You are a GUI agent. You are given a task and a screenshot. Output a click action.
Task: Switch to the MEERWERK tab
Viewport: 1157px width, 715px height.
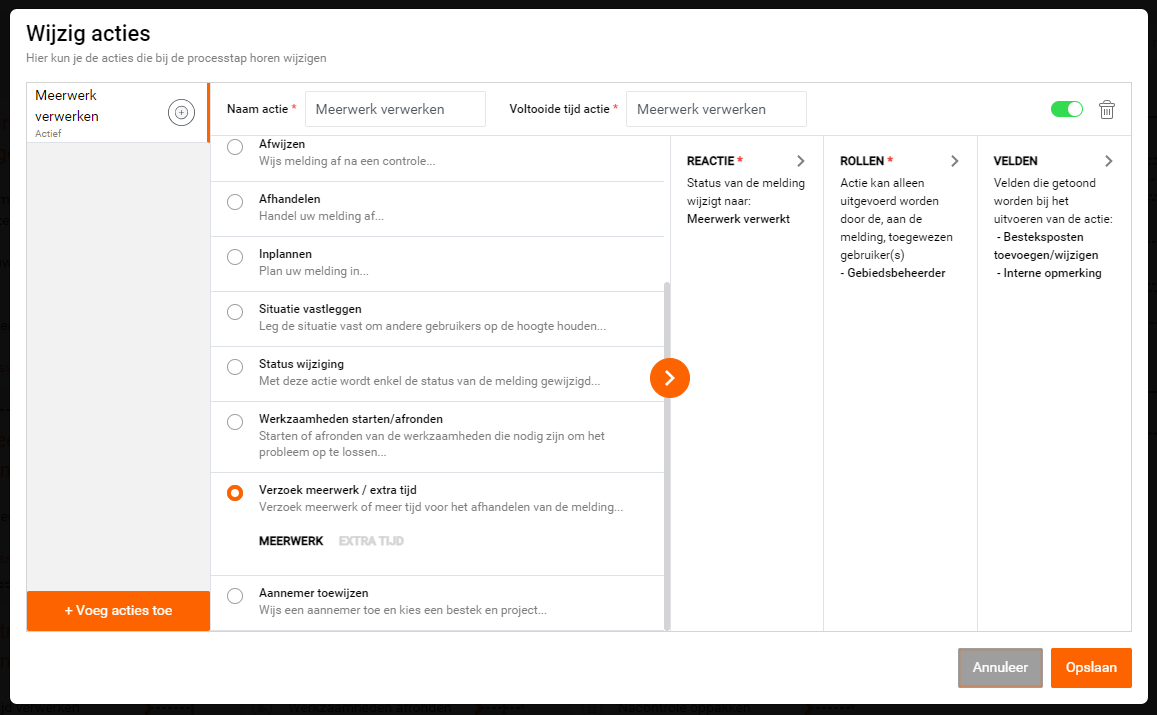point(291,541)
